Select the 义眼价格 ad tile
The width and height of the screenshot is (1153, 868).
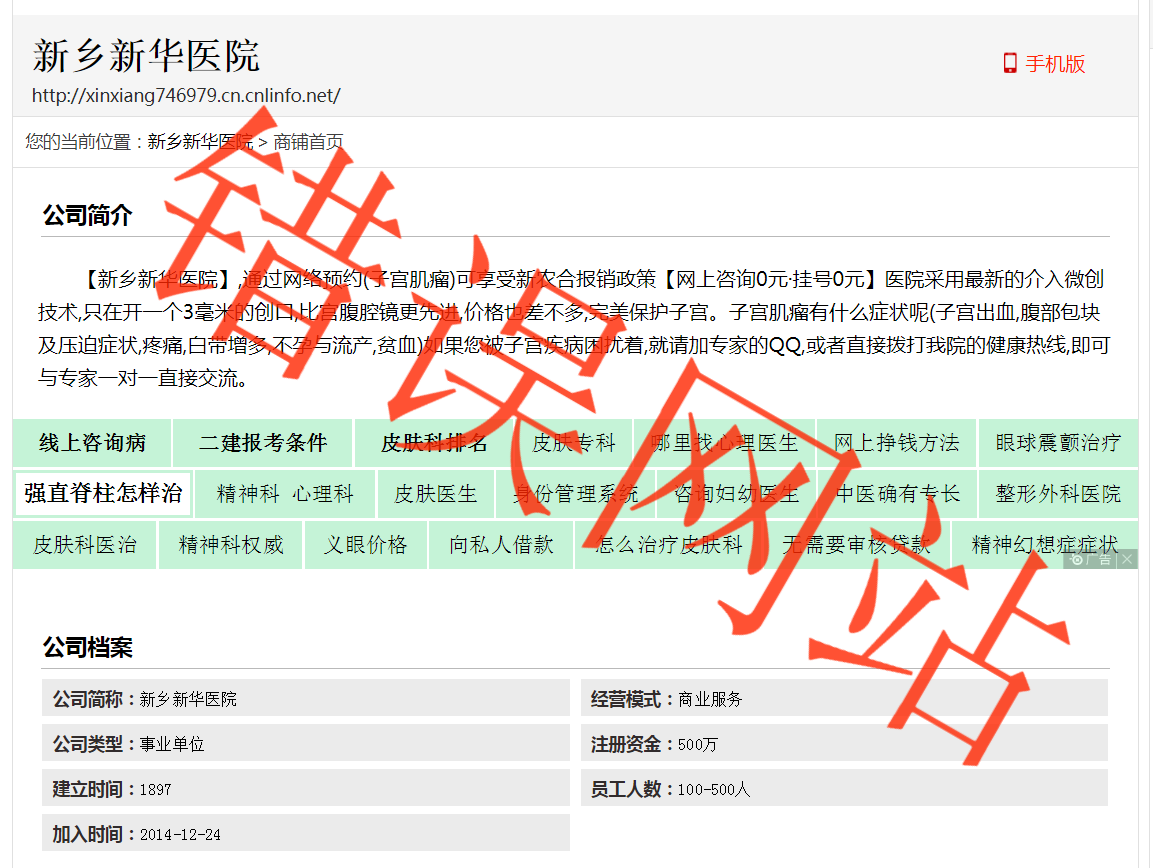coord(365,545)
